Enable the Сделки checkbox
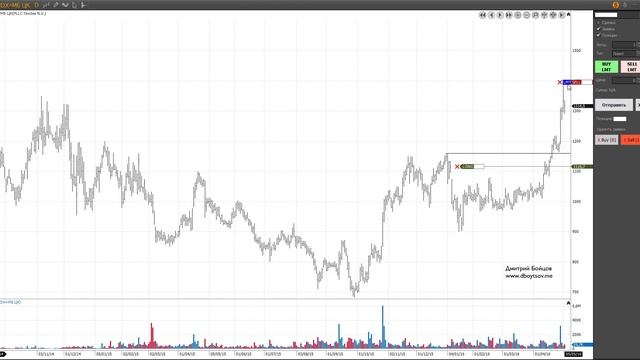The height and width of the screenshot is (360, 640). pyautogui.click(x=599, y=22)
